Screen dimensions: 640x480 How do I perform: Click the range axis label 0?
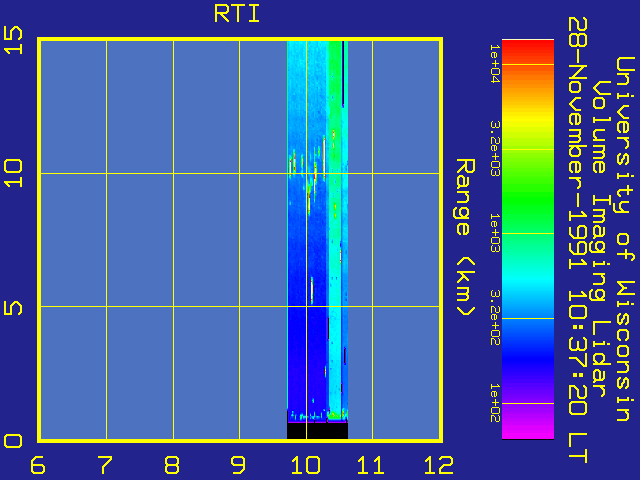pos(13,441)
